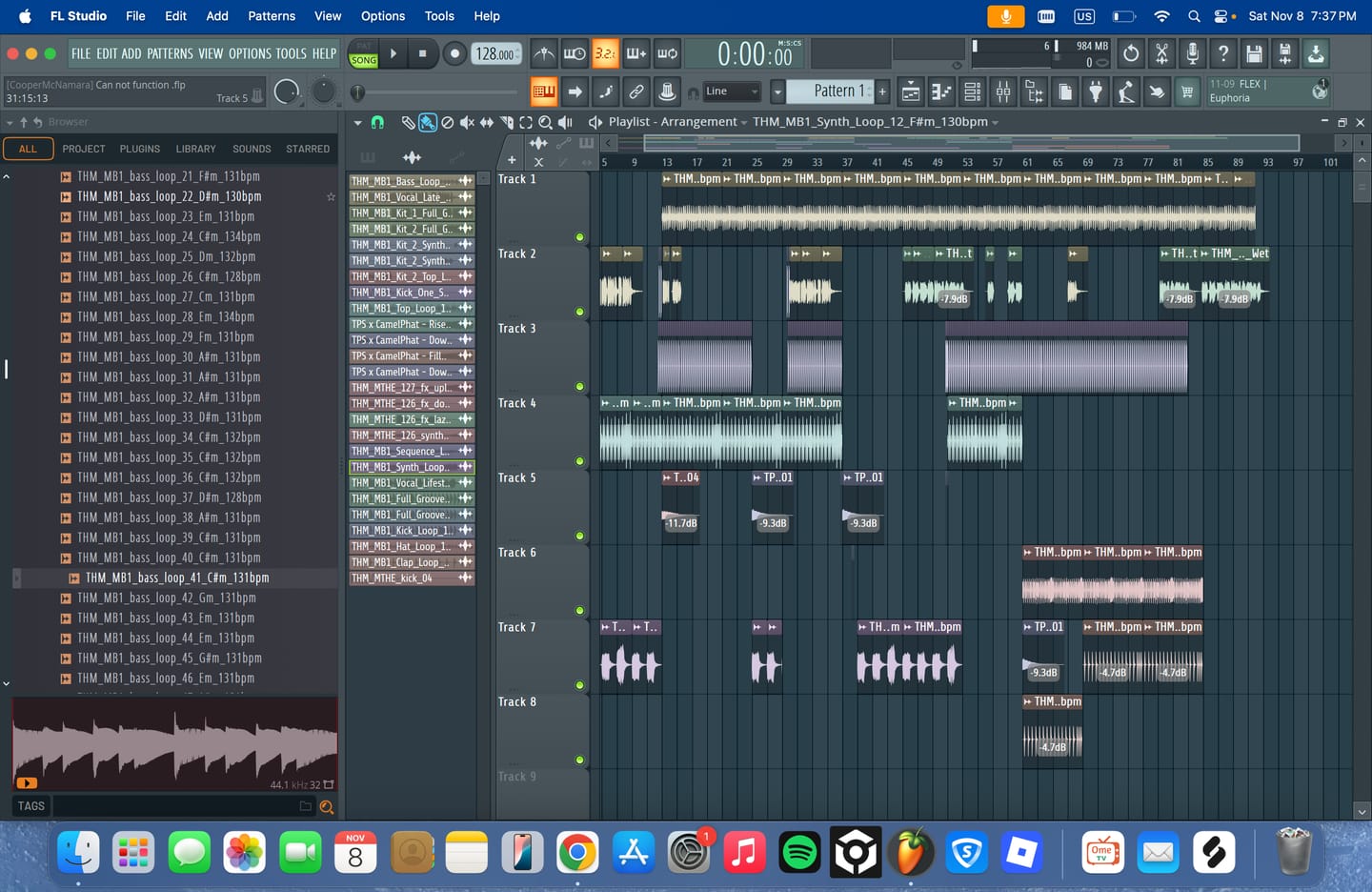The height and width of the screenshot is (892, 1372).
Task: Open the OPTIONS menu in FL Studio toolbar
Action: pyautogui.click(x=250, y=53)
